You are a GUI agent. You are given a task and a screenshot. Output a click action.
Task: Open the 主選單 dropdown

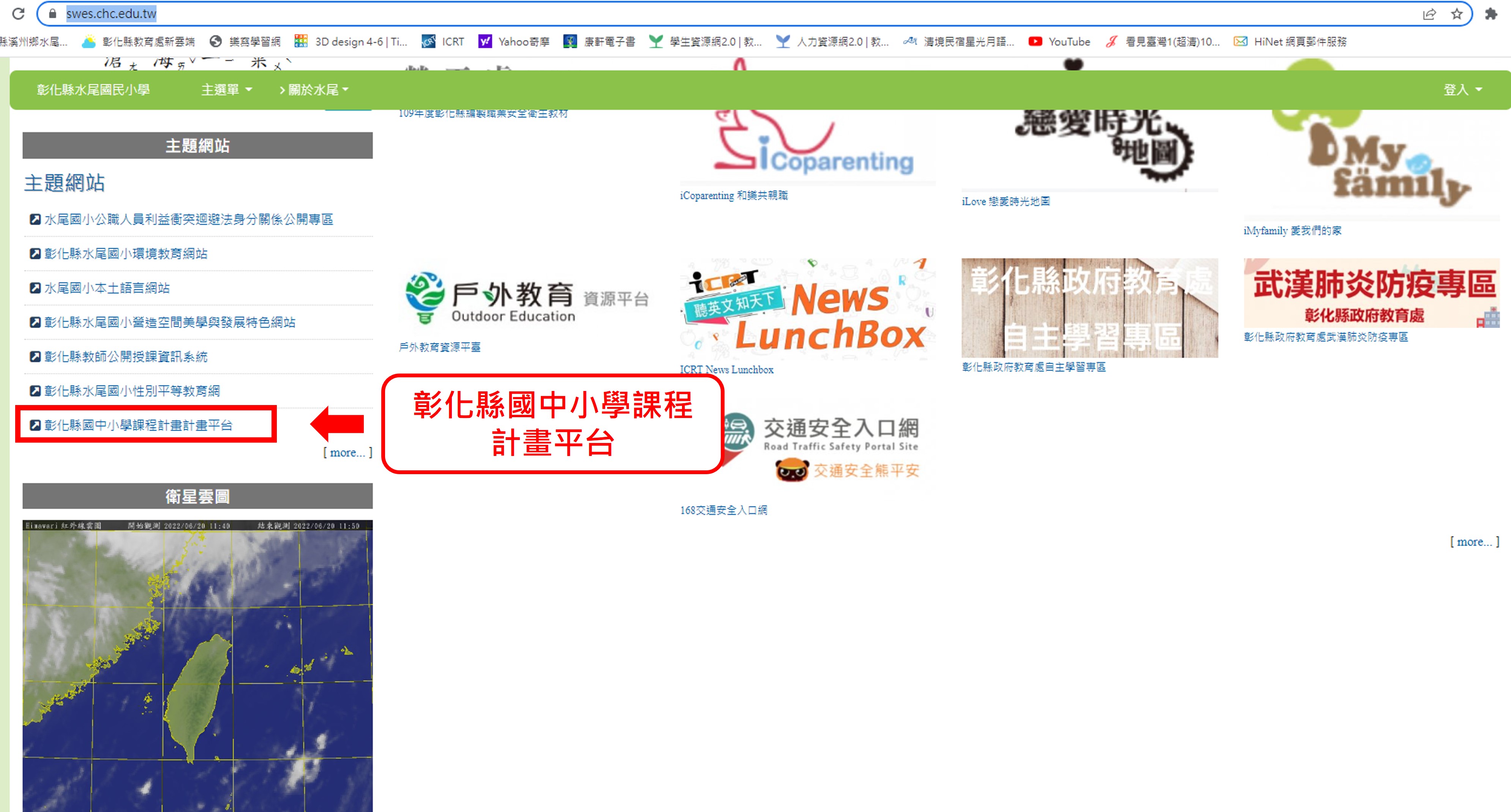click(225, 90)
